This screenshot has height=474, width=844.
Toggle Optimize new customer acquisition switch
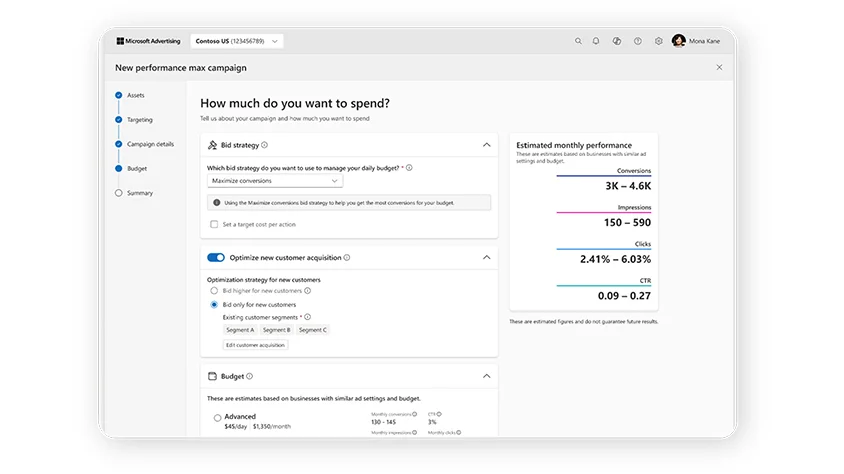click(x=216, y=257)
